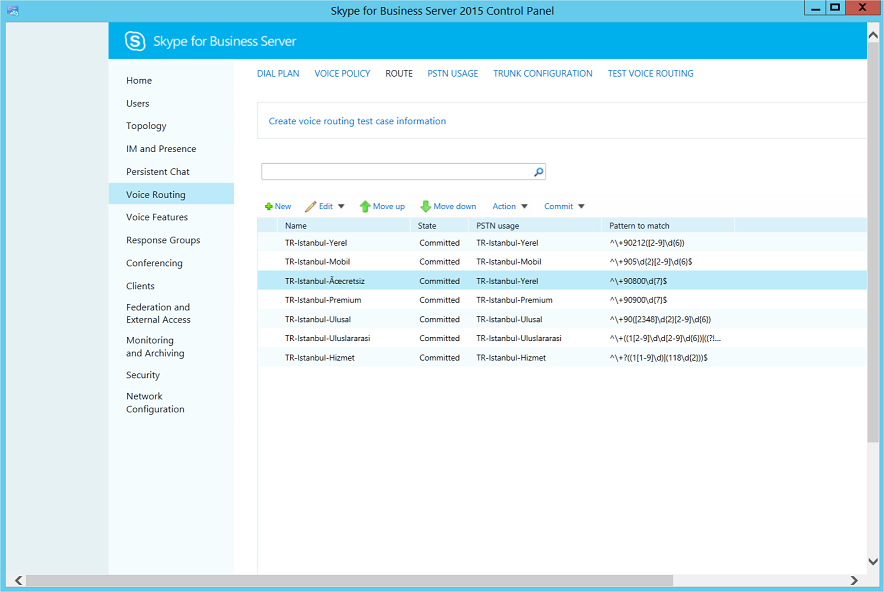The width and height of the screenshot is (884, 592).
Task: Sort by Pattern to match column header
Action: [640, 226]
